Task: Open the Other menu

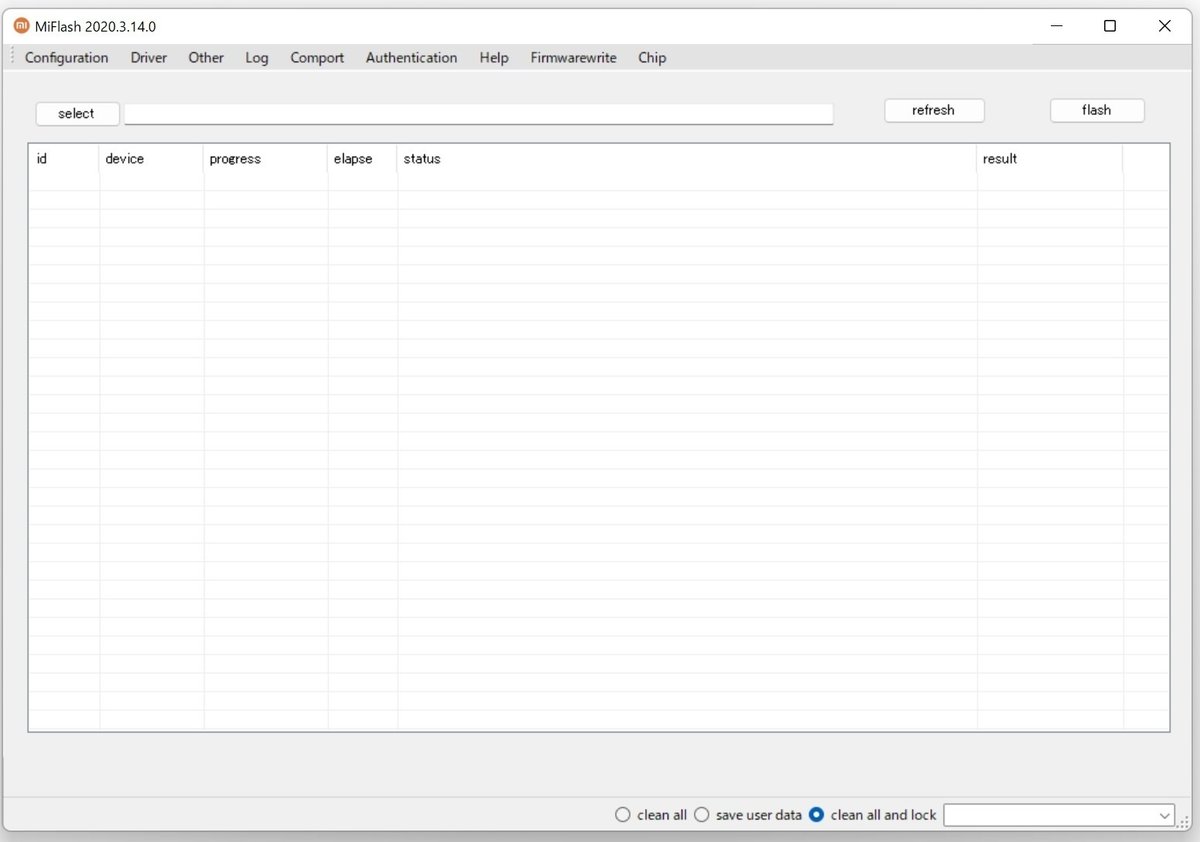Action: point(206,58)
